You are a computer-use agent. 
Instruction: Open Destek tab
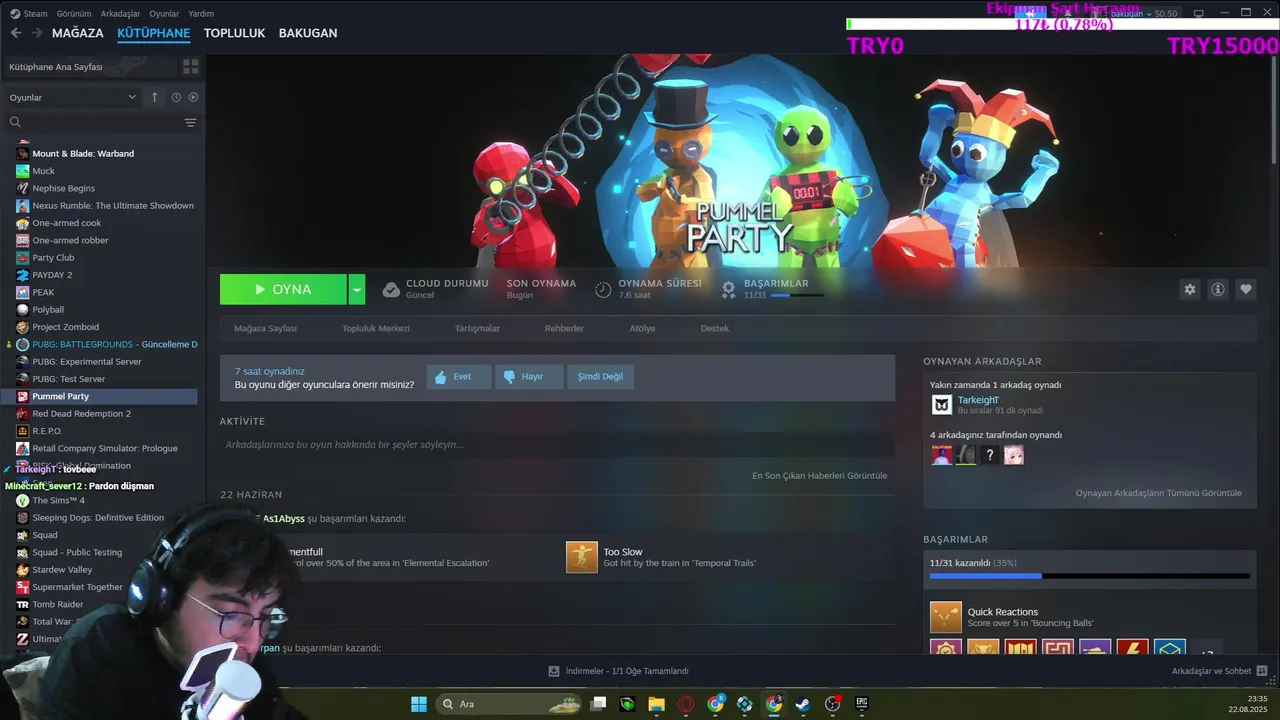[714, 328]
